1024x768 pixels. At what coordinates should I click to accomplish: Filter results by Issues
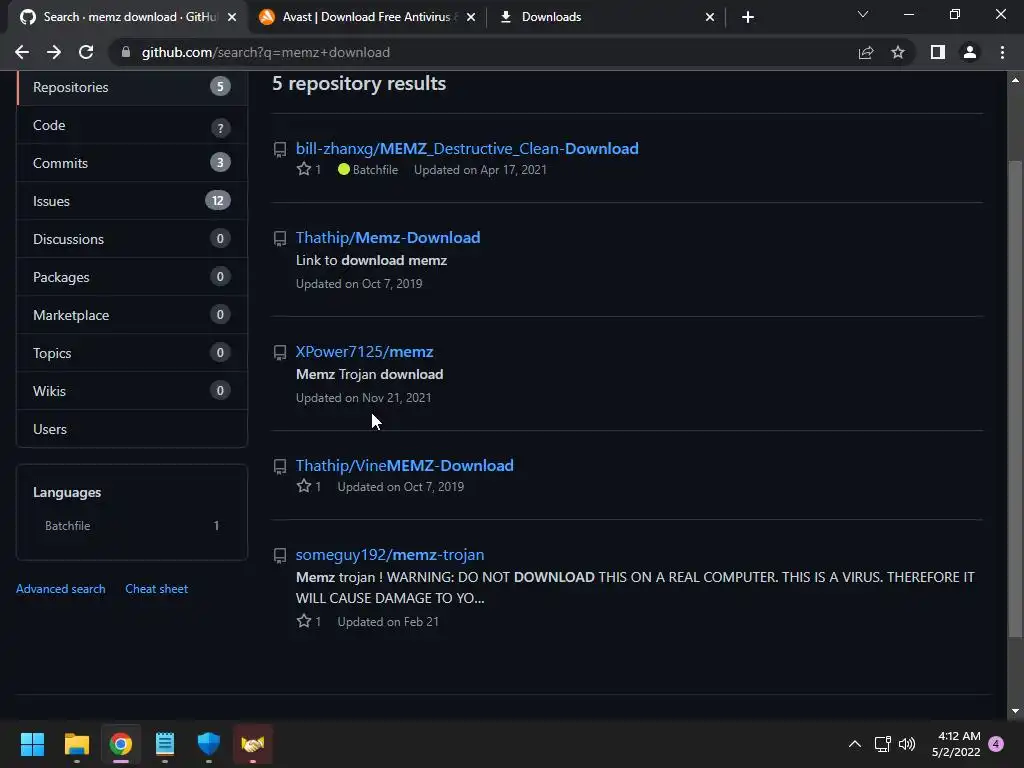click(x=132, y=201)
